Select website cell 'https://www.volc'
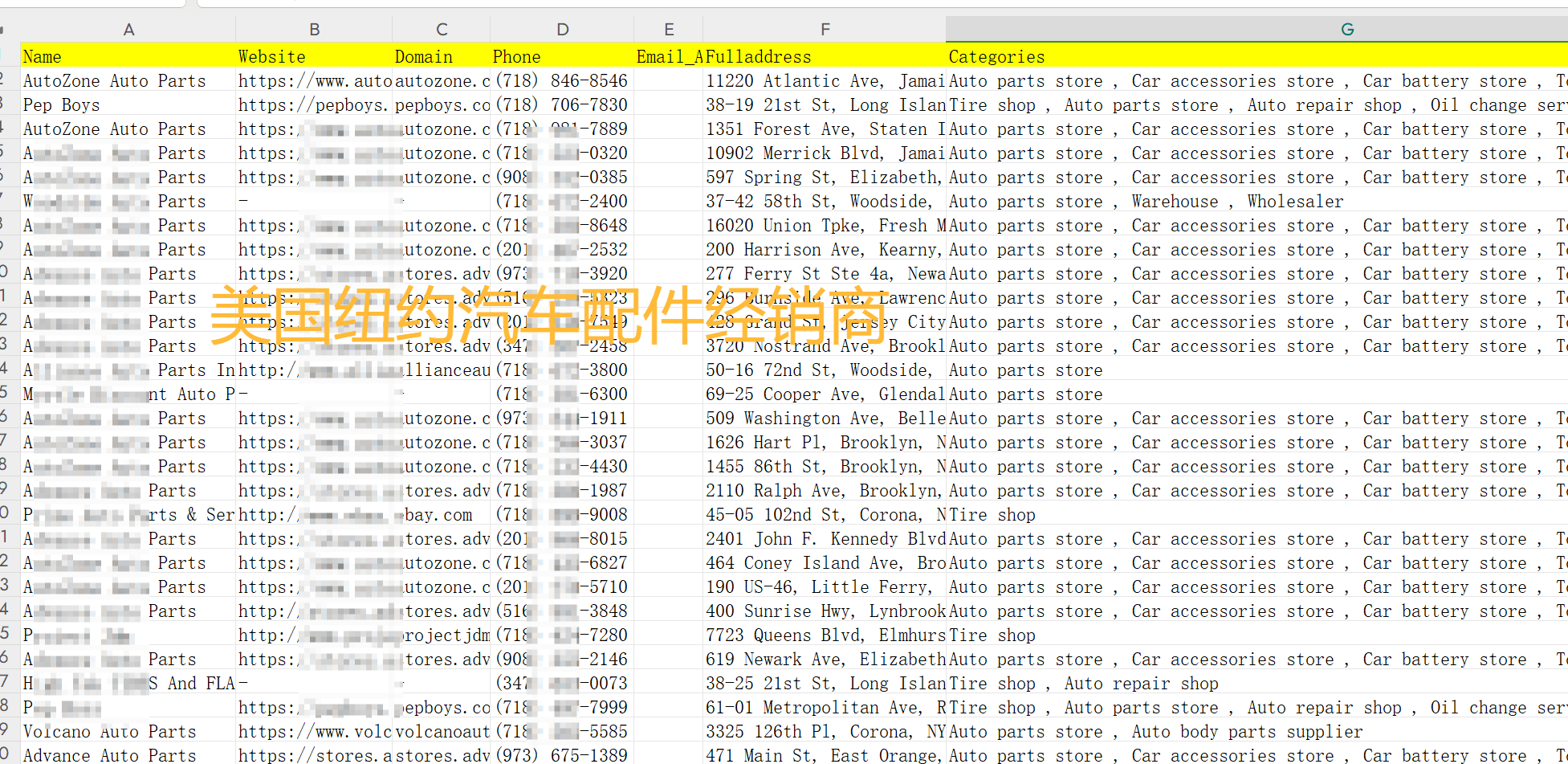This screenshot has width=1568, height=764. pos(314,732)
